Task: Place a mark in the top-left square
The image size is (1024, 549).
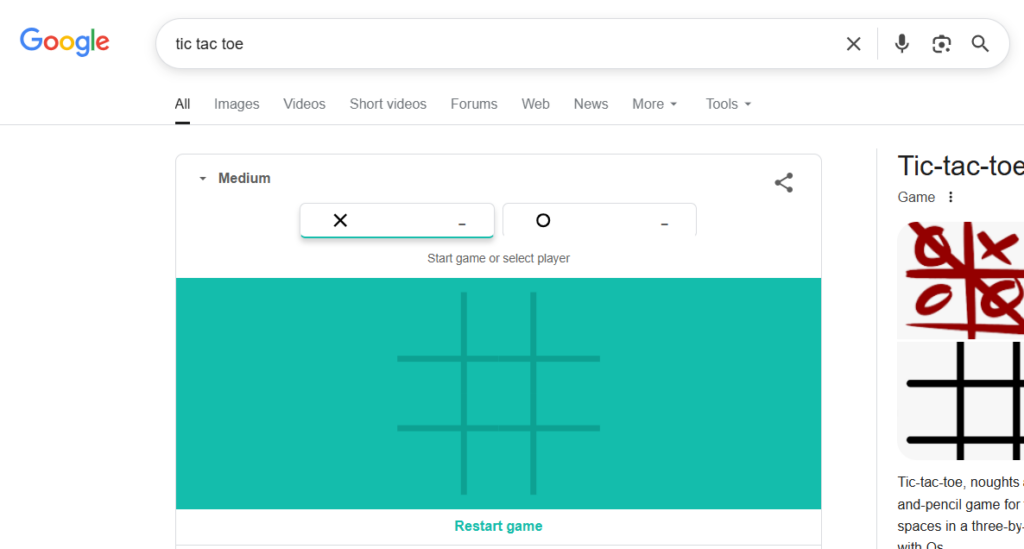Action: pos(430,324)
